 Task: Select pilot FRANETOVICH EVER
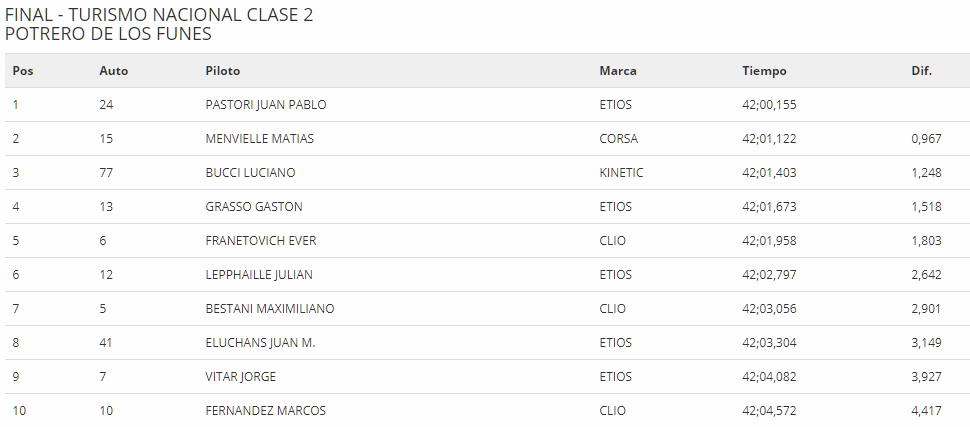pyautogui.click(x=261, y=241)
